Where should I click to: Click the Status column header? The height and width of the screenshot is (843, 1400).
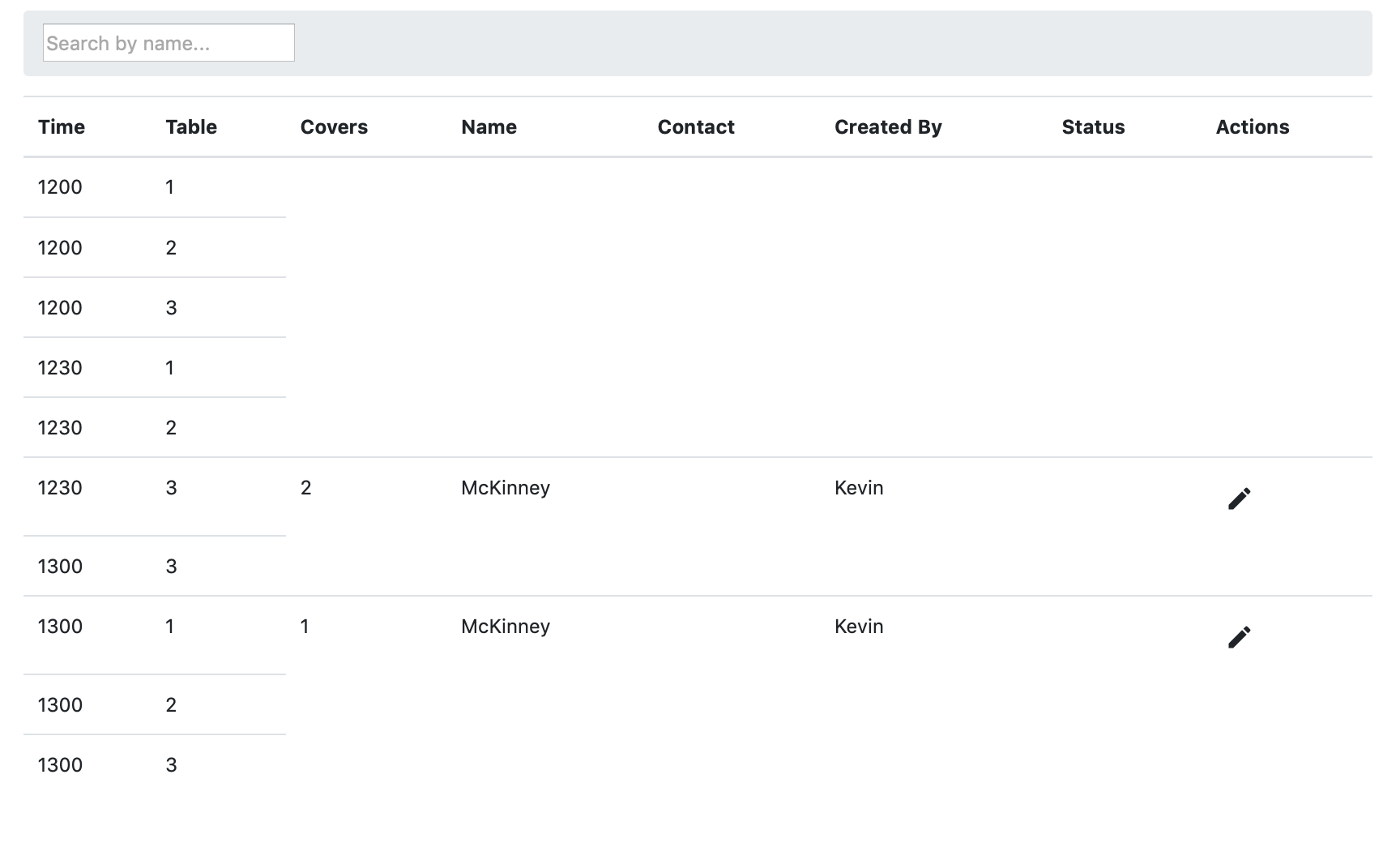pyautogui.click(x=1093, y=126)
